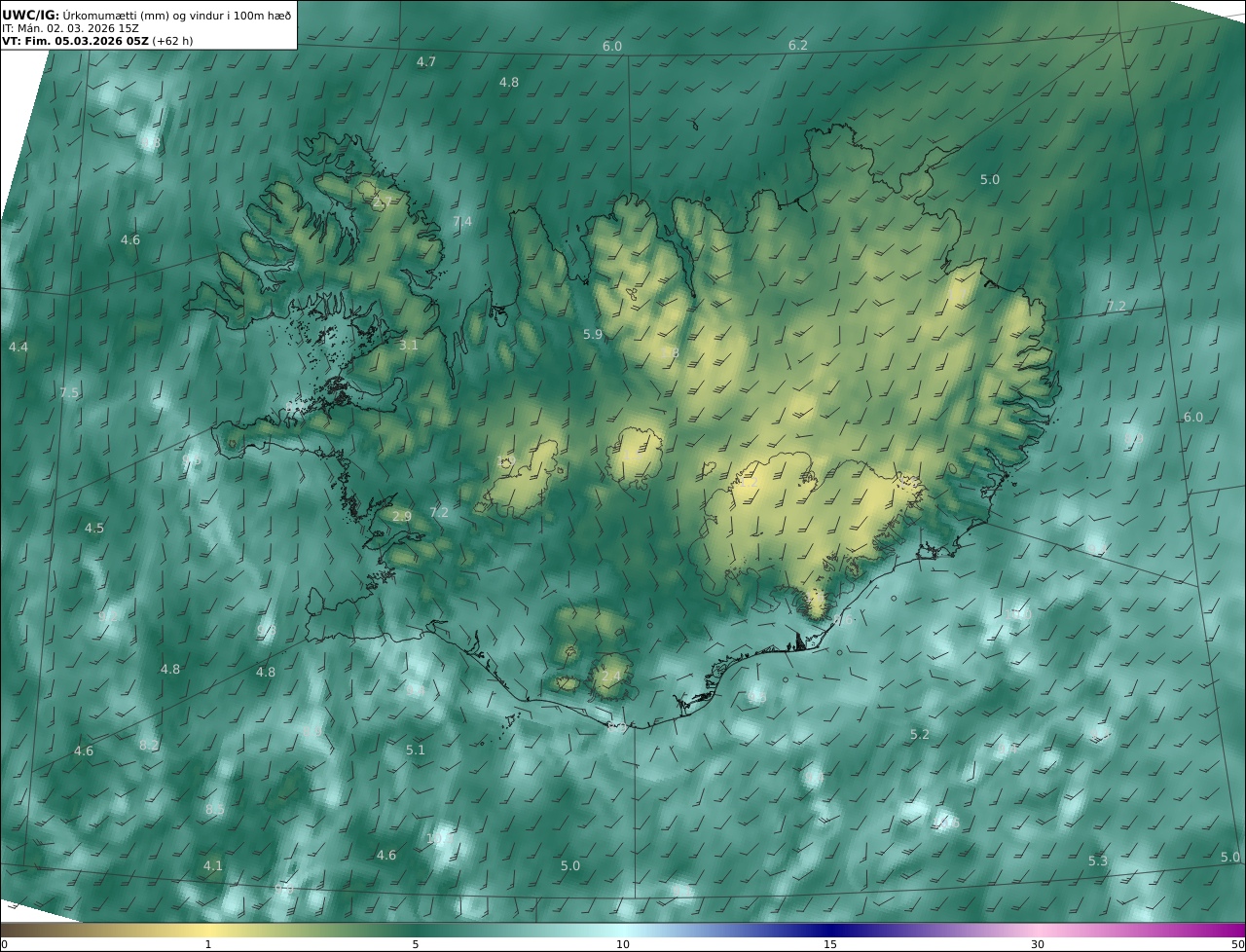Select the 2.9 value label
The width and height of the screenshot is (1246, 952).
click(x=402, y=517)
